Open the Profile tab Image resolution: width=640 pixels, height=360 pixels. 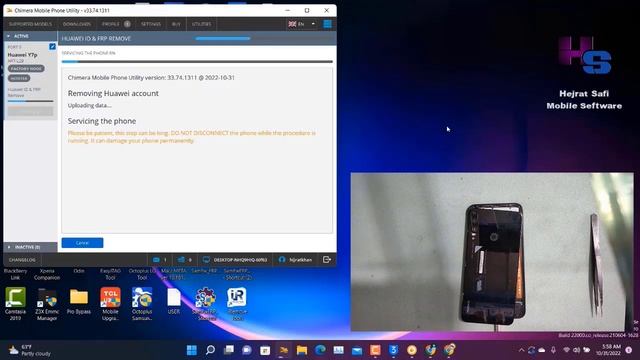[116, 24]
